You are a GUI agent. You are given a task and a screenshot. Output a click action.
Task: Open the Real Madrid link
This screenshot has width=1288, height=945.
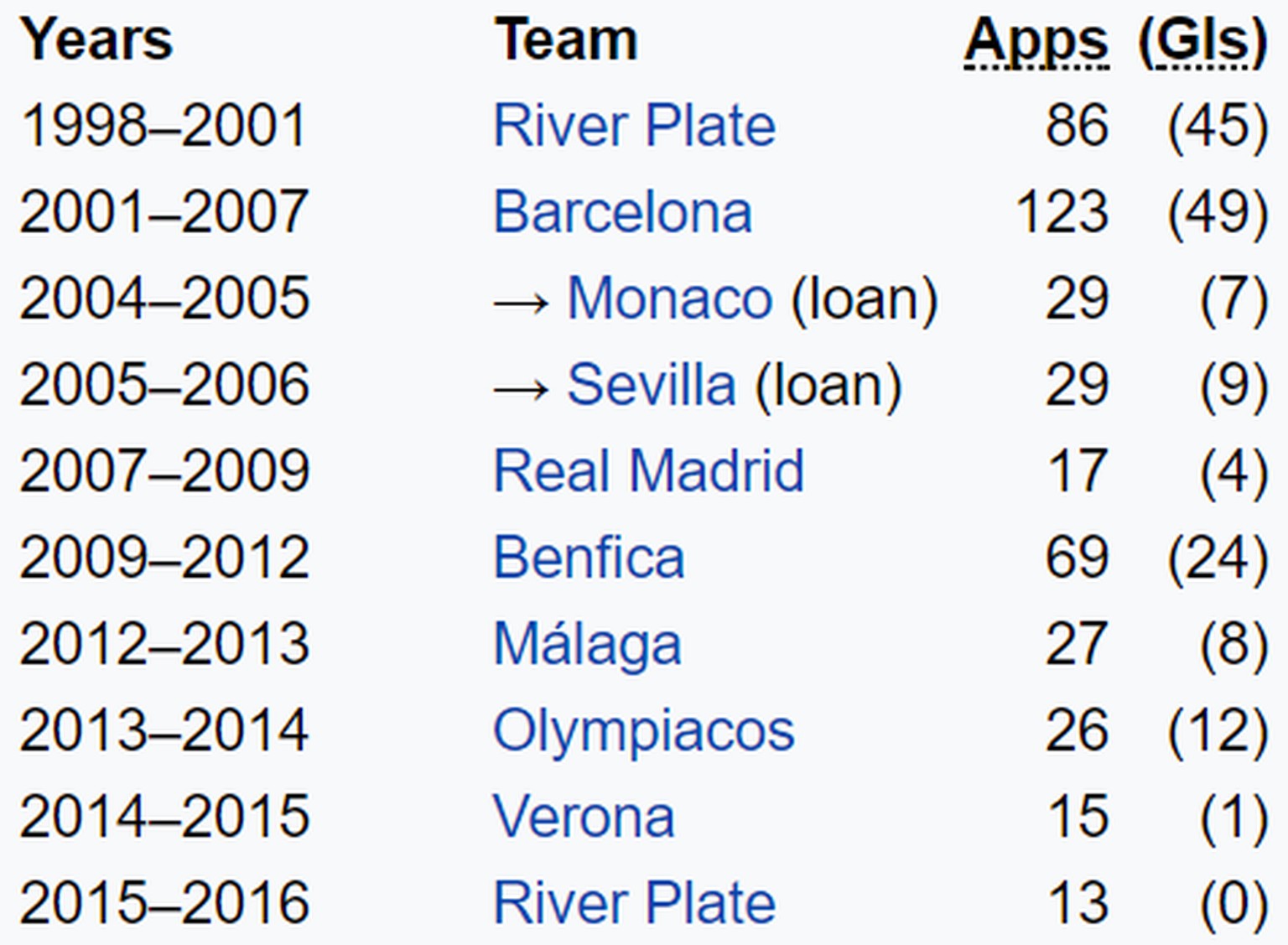pos(648,471)
